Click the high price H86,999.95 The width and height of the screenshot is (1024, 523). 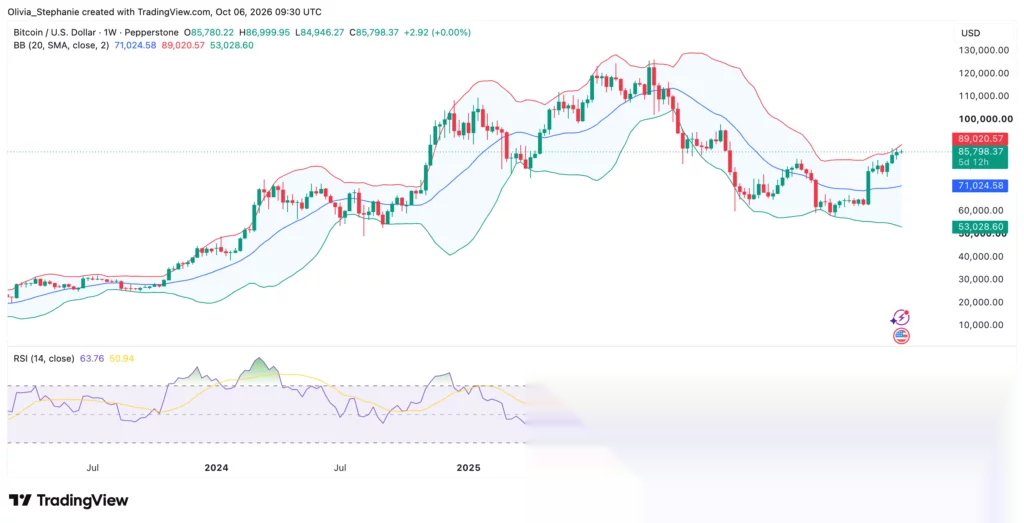coord(264,32)
